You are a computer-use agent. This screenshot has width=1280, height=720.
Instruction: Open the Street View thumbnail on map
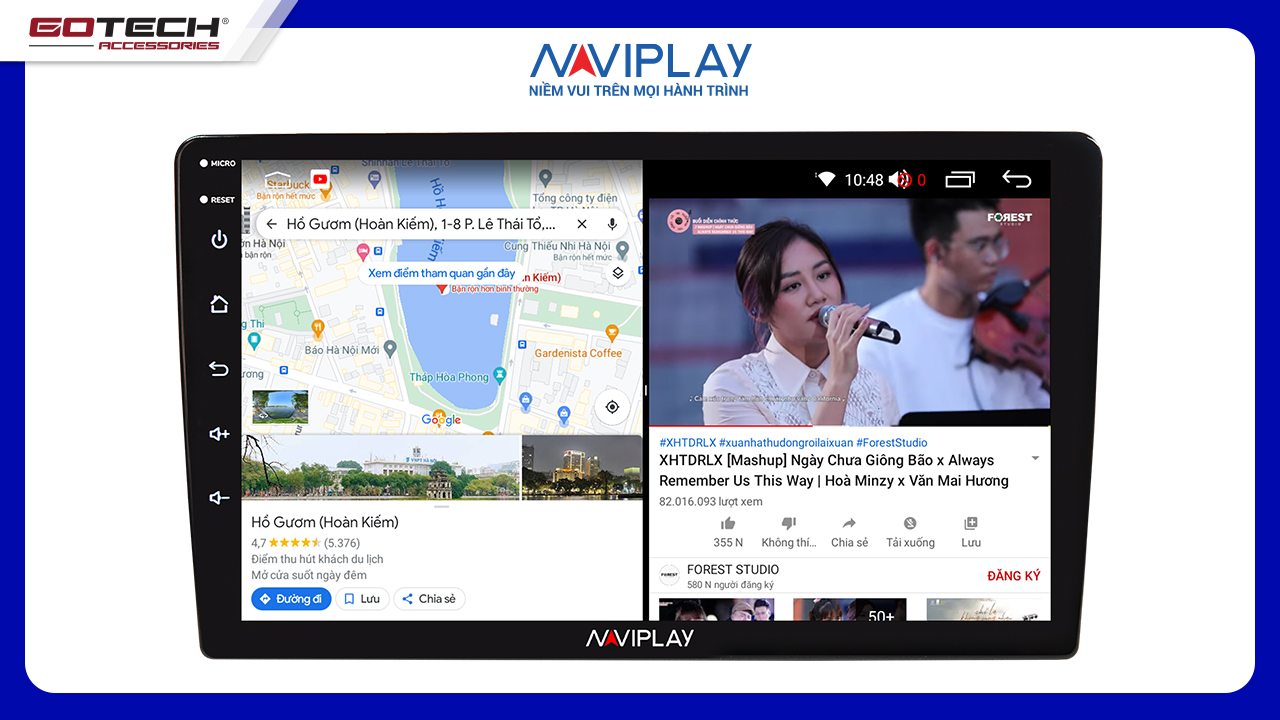[280, 407]
